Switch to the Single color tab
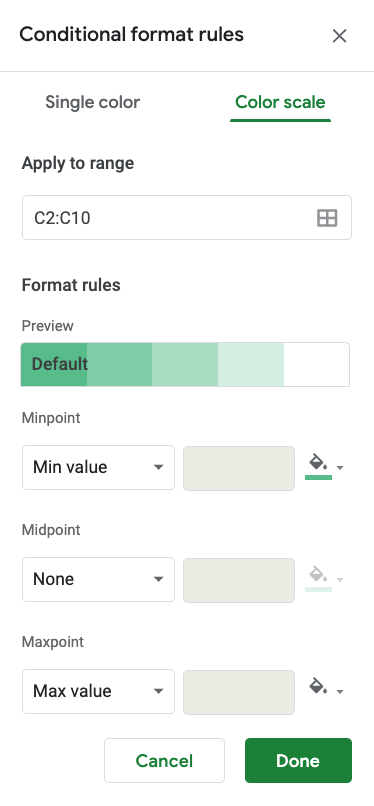Image resolution: width=374 pixels, height=806 pixels. [x=92, y=102]
